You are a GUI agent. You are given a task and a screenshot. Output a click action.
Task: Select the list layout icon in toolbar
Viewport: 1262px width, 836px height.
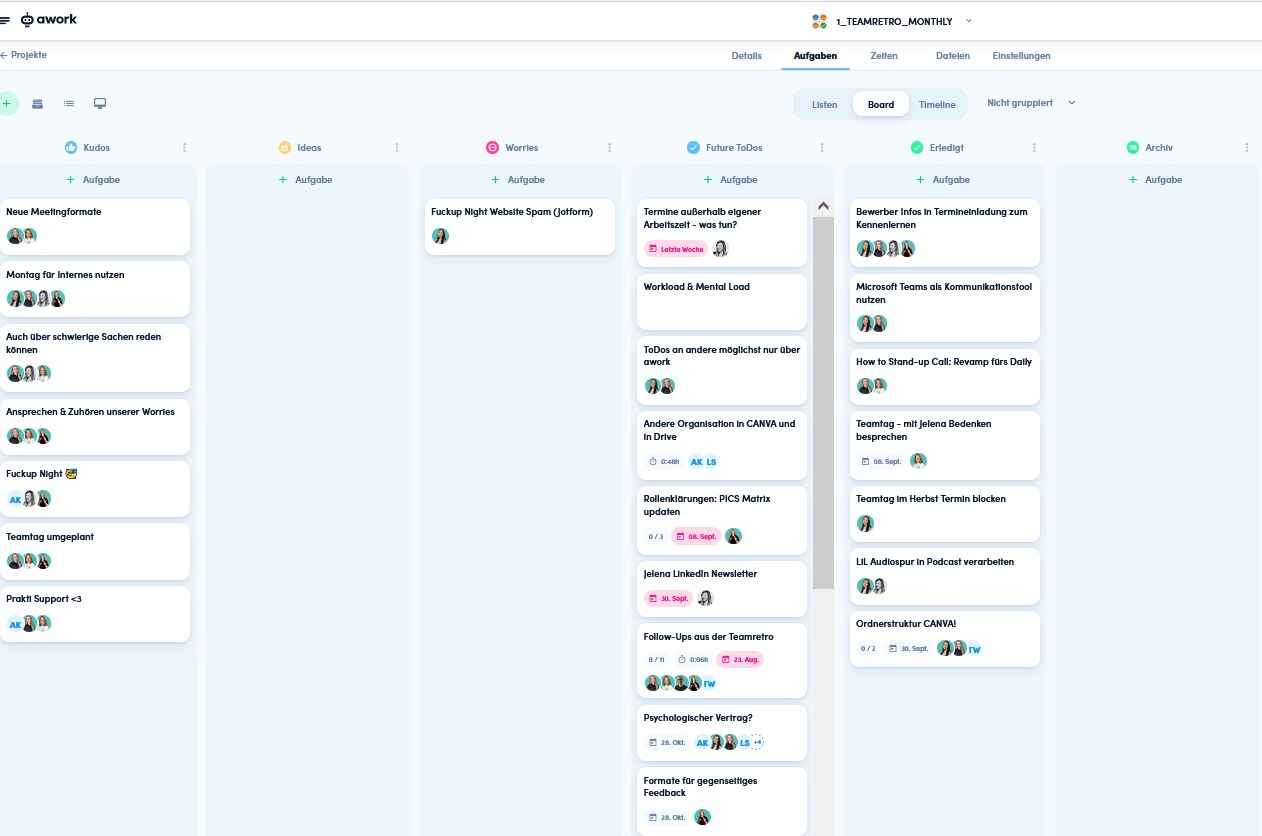69,103
